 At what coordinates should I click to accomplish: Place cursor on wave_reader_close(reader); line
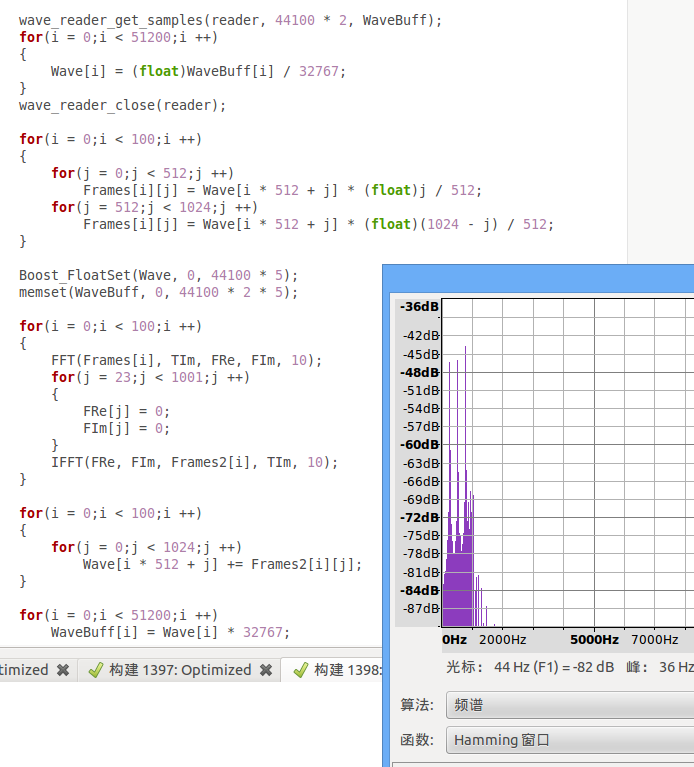(122, 106)
